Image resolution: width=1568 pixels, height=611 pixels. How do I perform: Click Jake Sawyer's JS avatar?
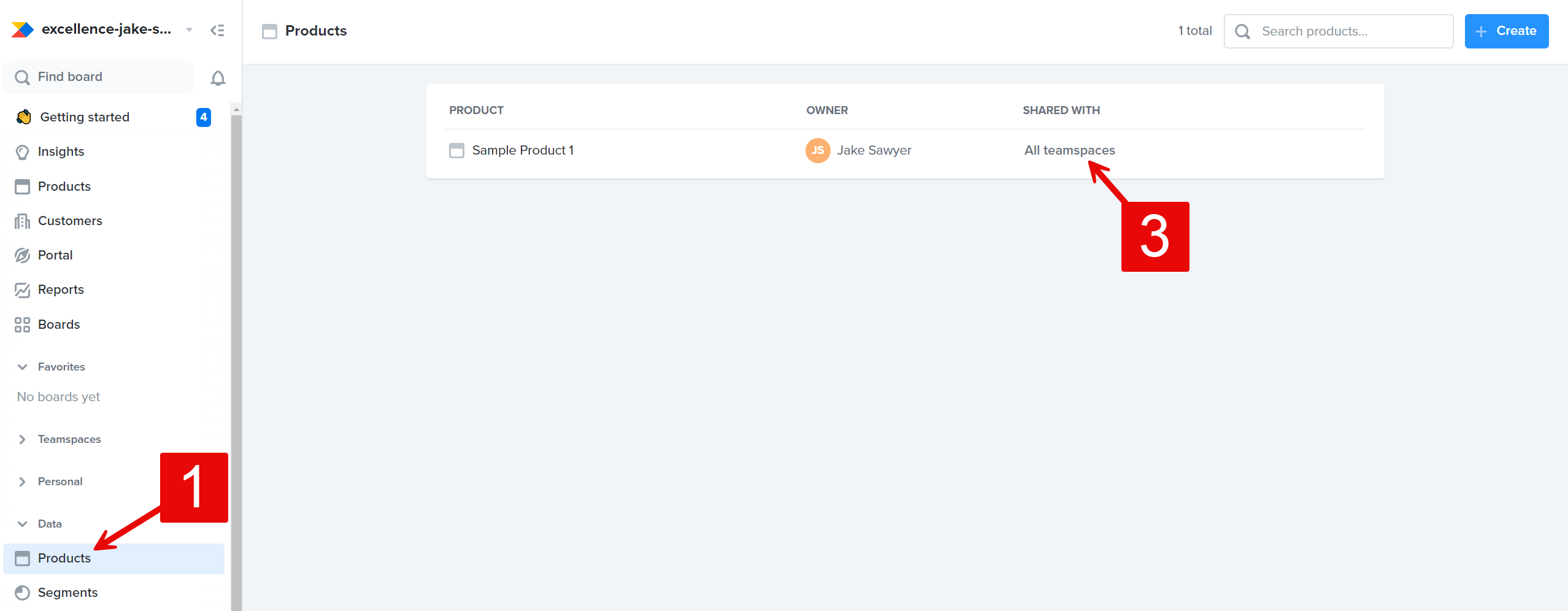[x=817, y=150]
